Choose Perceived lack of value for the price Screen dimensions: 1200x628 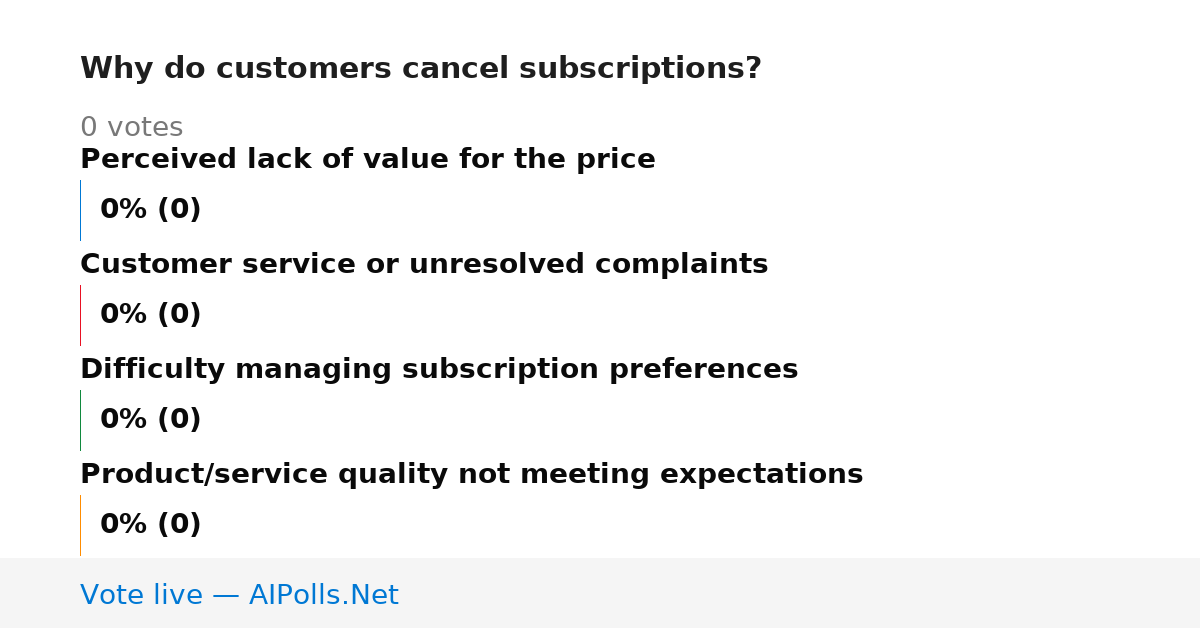(368, 159)
